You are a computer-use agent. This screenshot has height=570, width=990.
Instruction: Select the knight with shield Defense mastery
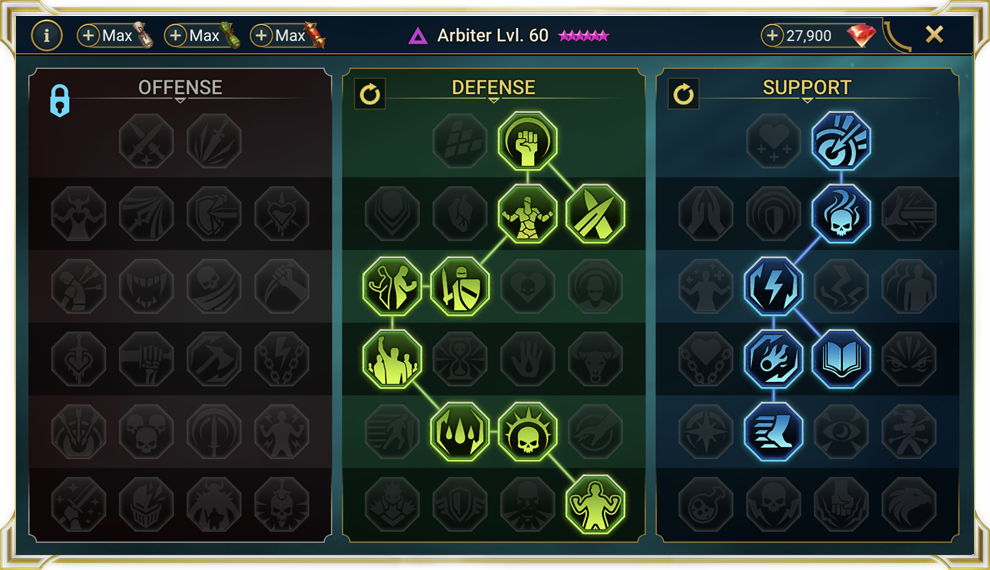pyautogui.click(x=460, y=287)
